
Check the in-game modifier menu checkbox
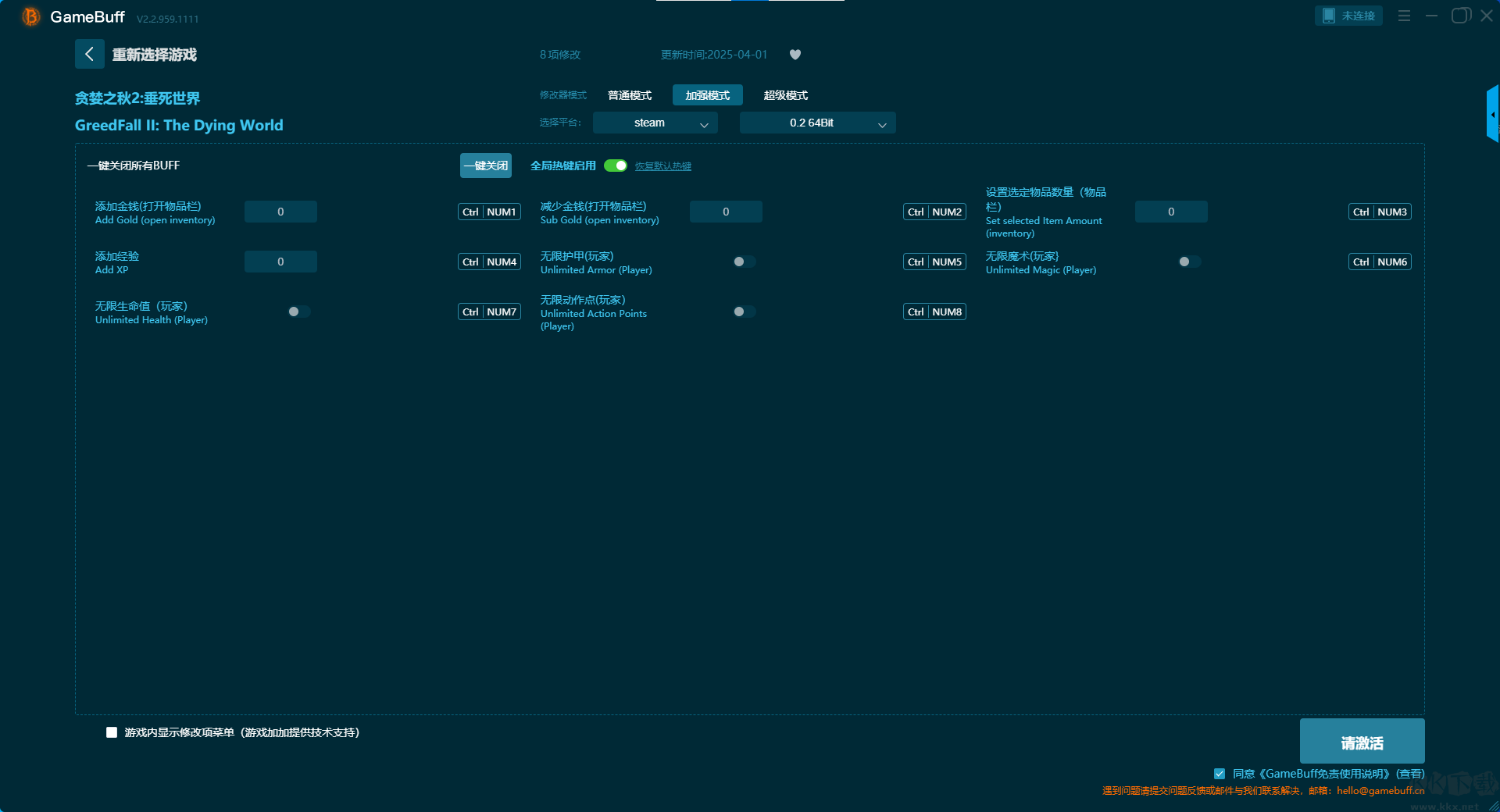pyautogui.click(x=112, y=732)
